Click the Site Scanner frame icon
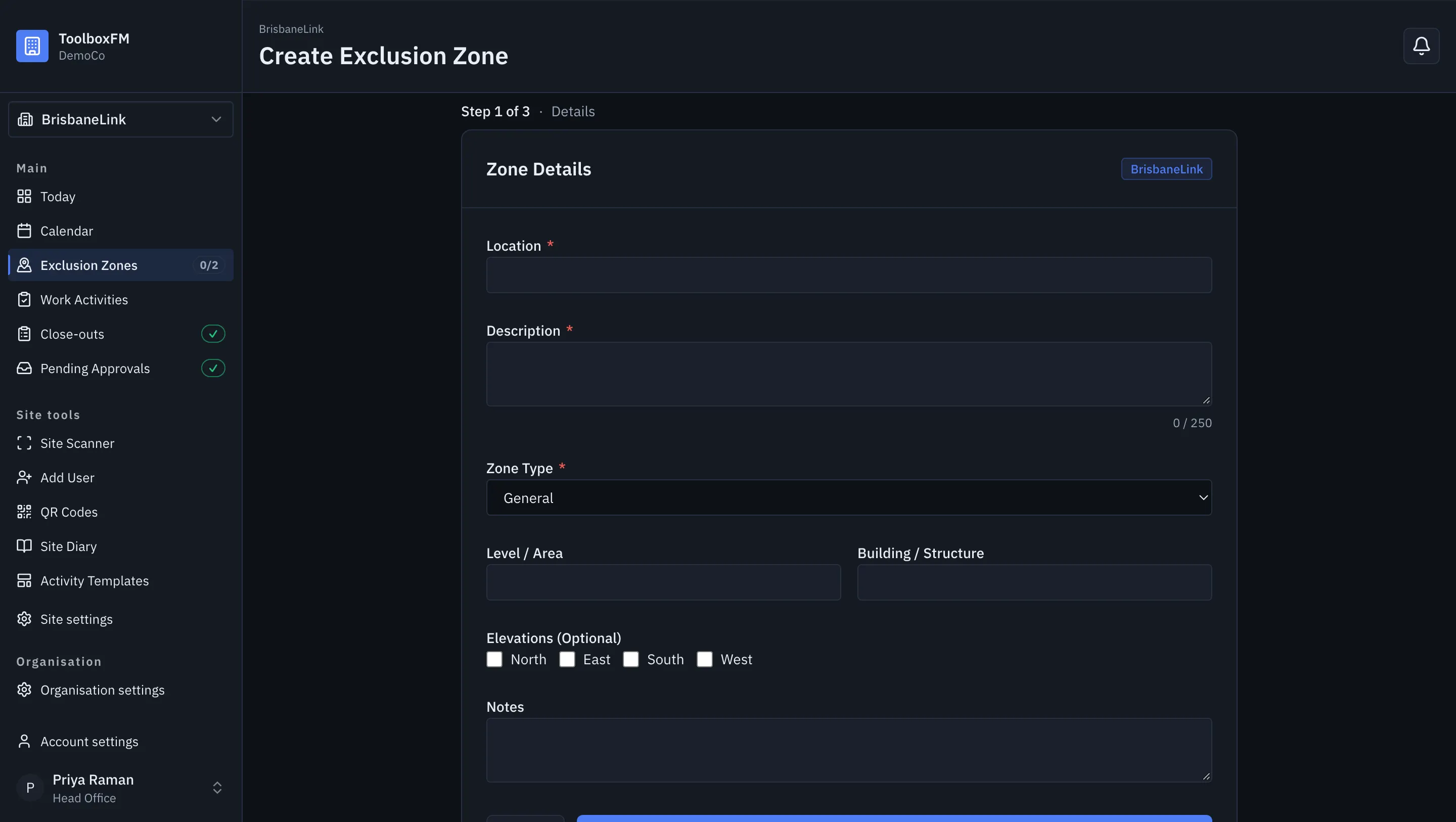This screenshot has width=1456, height=822. click(x=24, y=443)
